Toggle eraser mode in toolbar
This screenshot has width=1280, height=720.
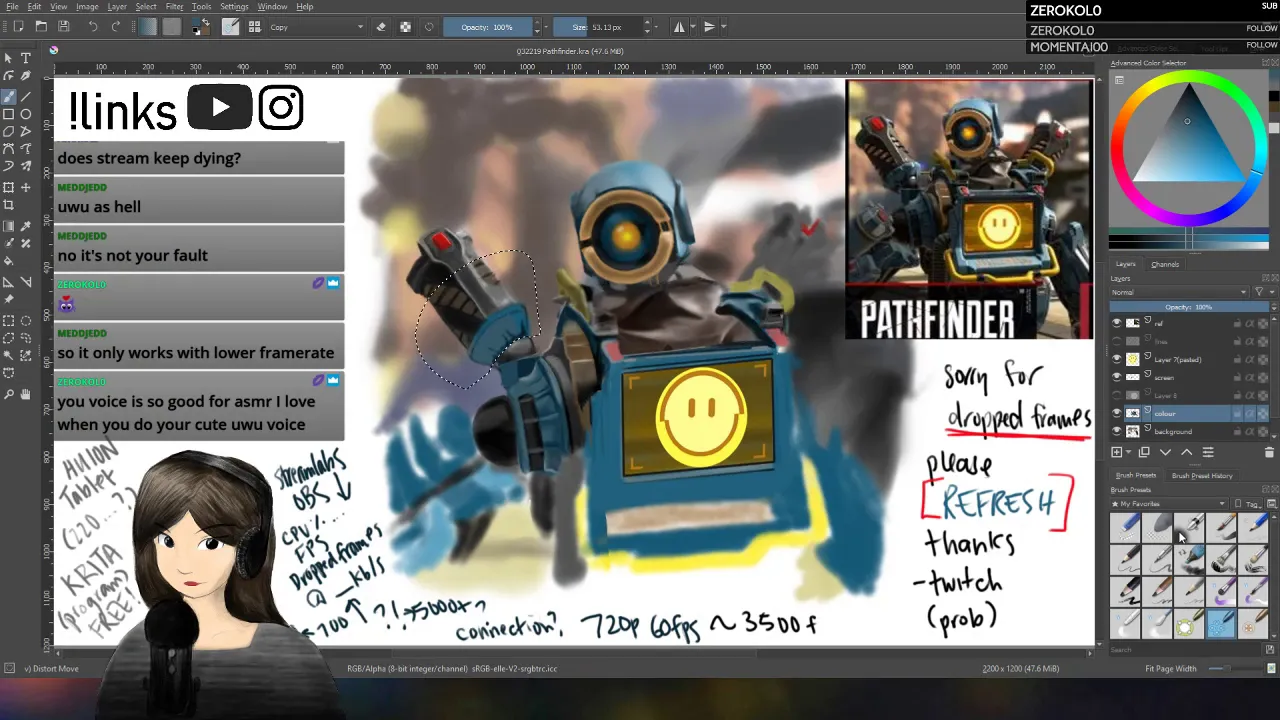point(381,27)
